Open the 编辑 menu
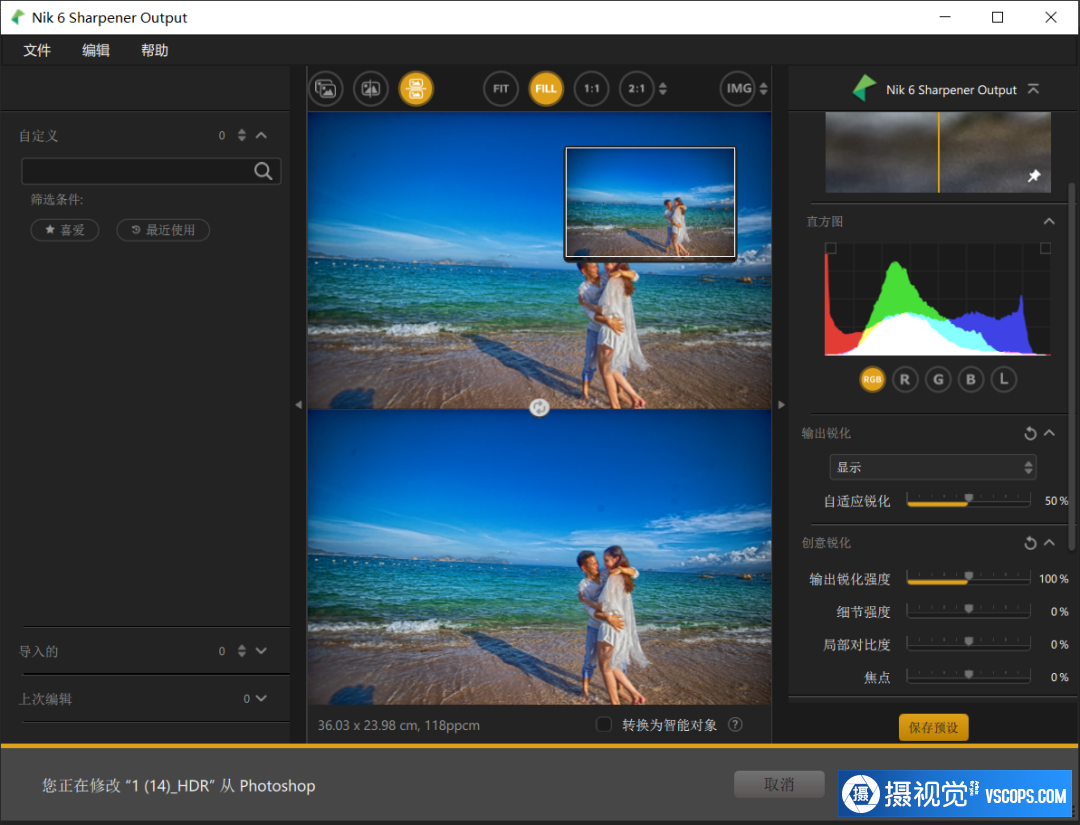This screenshot has height=825, width=1080. click(x=96, y=50)
